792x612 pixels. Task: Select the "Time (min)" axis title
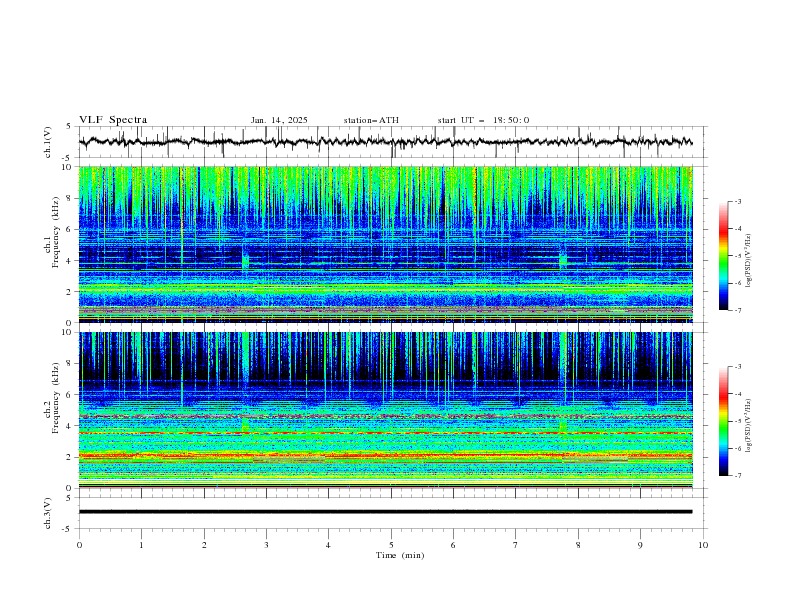[400, 555]
